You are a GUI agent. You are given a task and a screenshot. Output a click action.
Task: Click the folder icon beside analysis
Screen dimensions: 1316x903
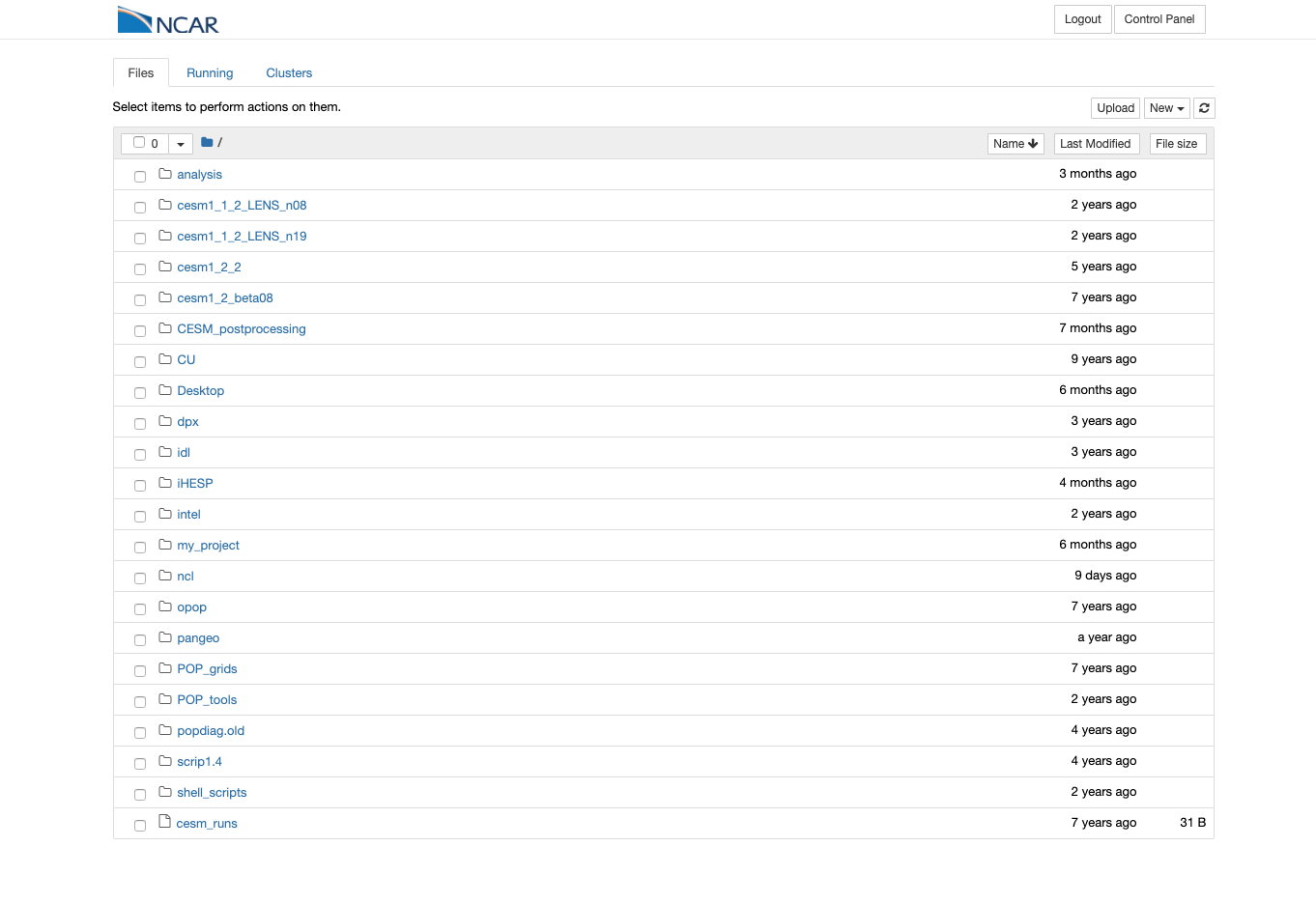click(x=165, y=174)
